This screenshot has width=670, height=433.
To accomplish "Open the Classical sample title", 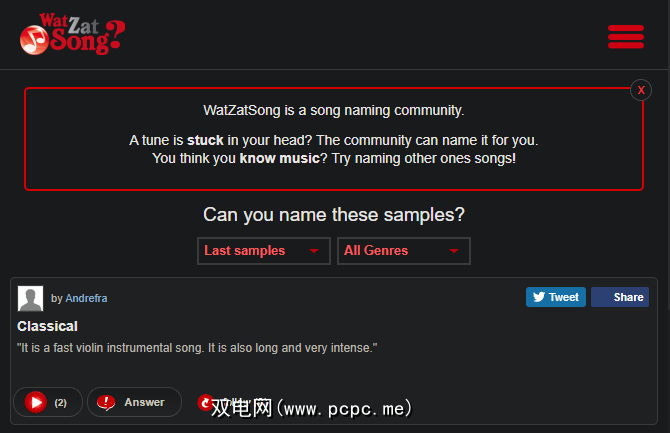I will coord(47,326).
